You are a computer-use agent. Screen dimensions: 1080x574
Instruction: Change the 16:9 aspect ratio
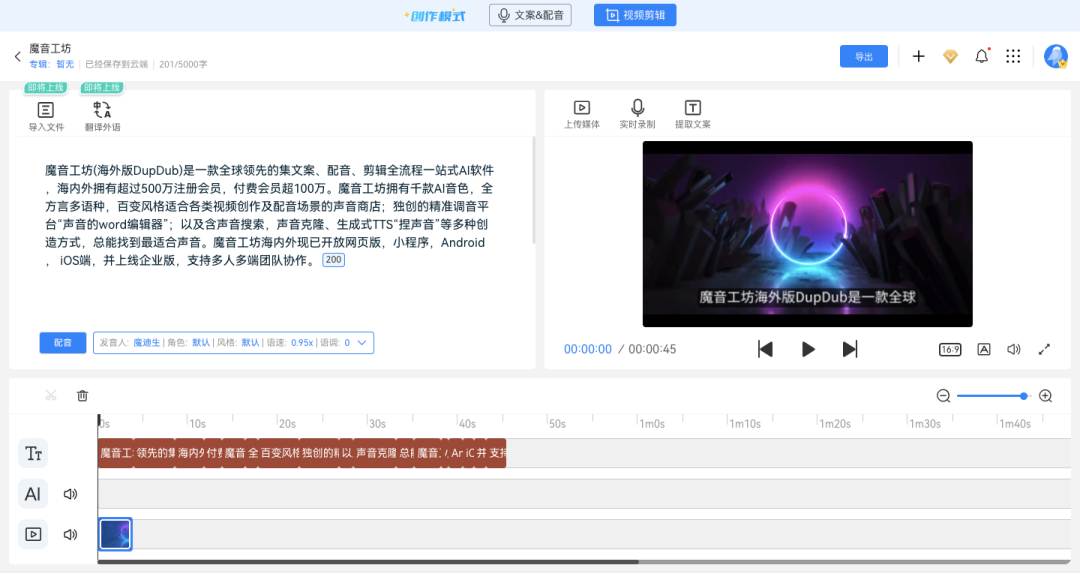coord(950,349)
